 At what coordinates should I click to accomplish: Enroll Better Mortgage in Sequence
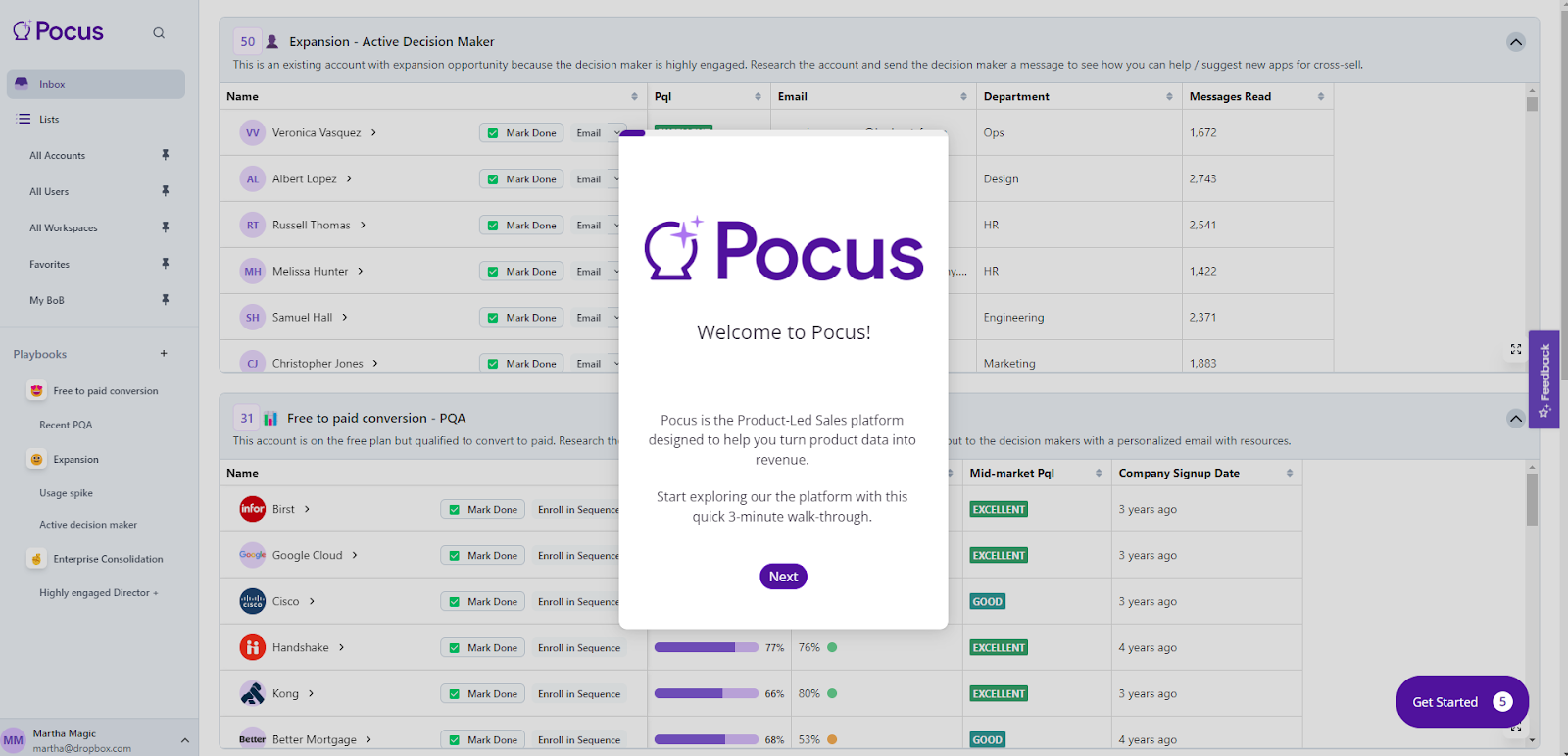[579, 739]
